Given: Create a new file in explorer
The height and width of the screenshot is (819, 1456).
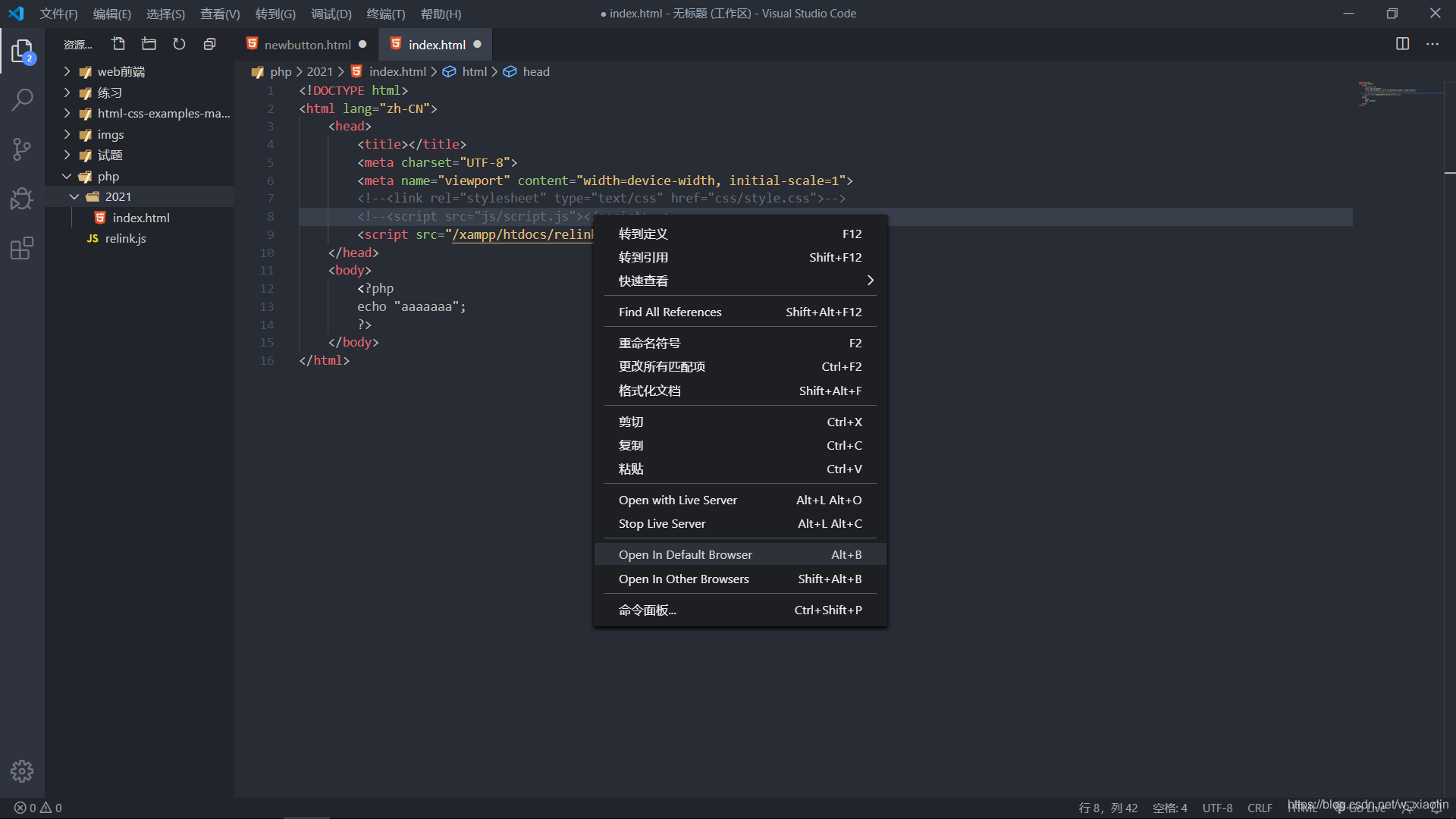Looking at the screenshot, I should (118, 44).
